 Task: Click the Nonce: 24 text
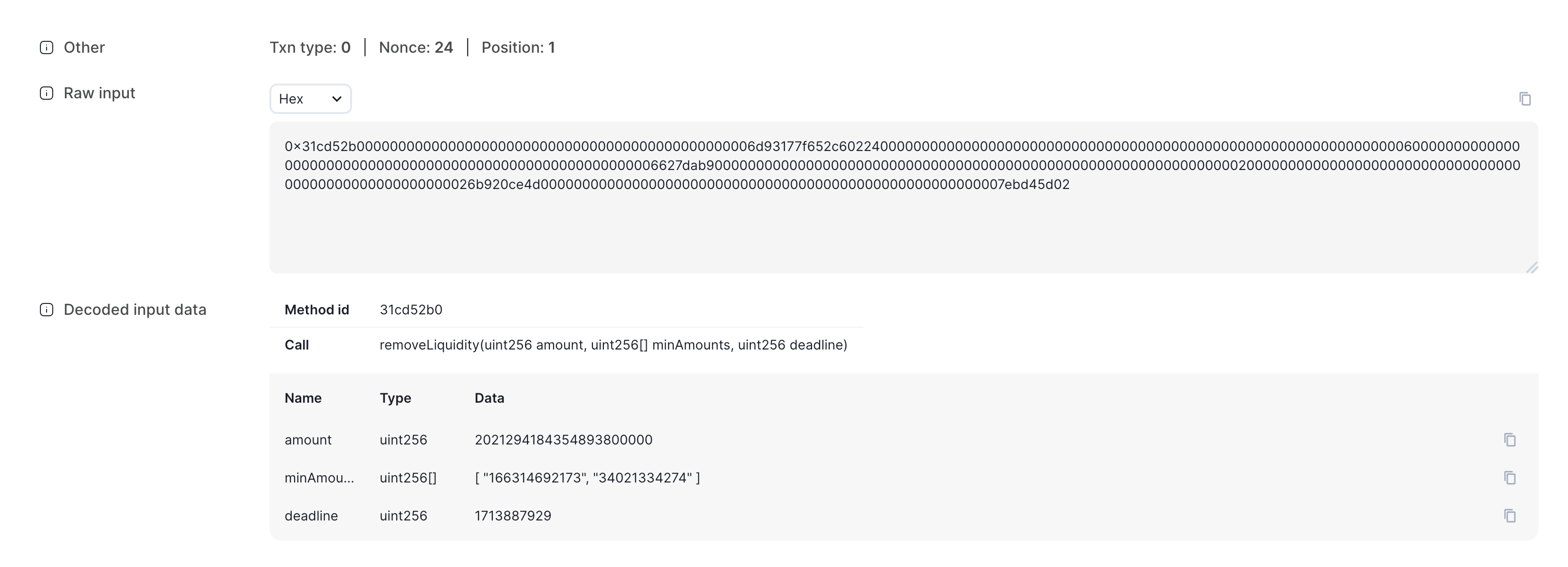pyautogui.click(x=416, y=47)
